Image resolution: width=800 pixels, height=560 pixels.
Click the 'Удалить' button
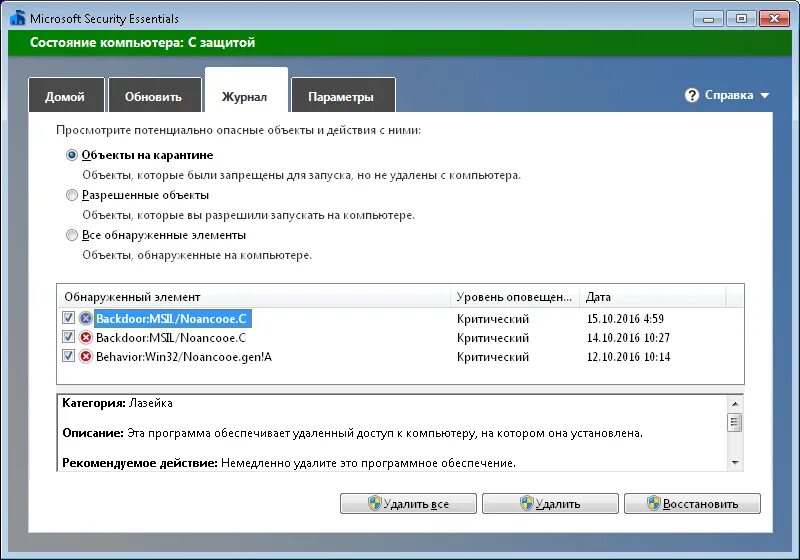click(550, 504)
